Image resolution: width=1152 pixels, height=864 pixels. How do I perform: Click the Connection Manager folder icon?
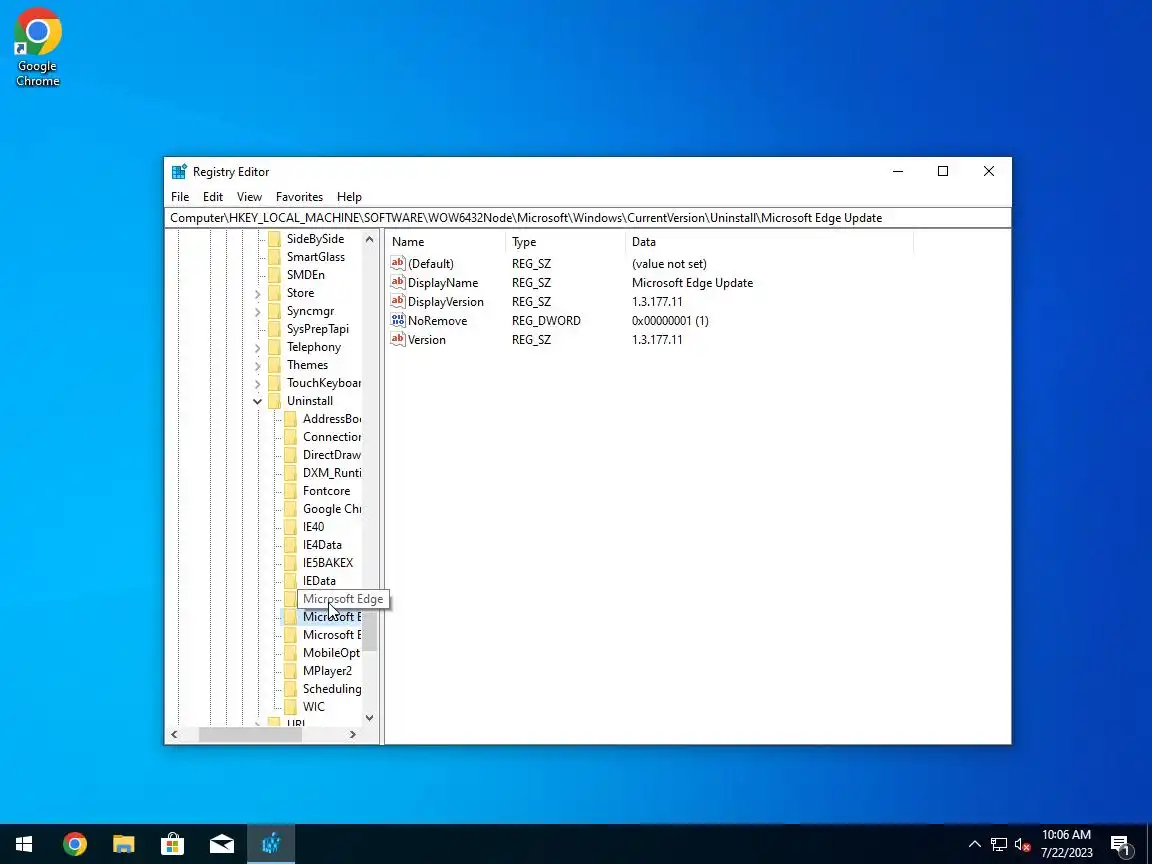[x=290, y=437]
